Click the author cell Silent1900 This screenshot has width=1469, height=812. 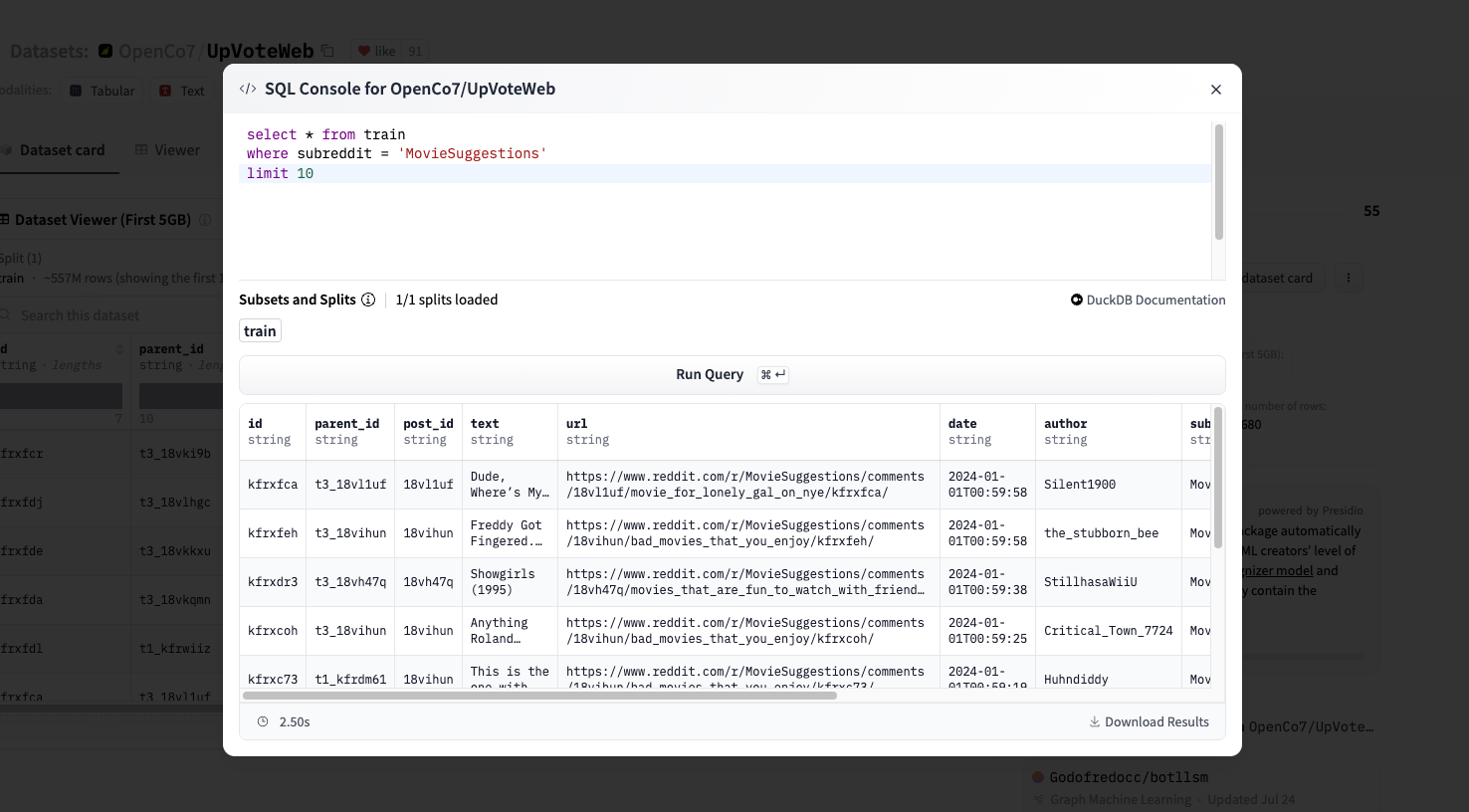[x=1080, y=485]
